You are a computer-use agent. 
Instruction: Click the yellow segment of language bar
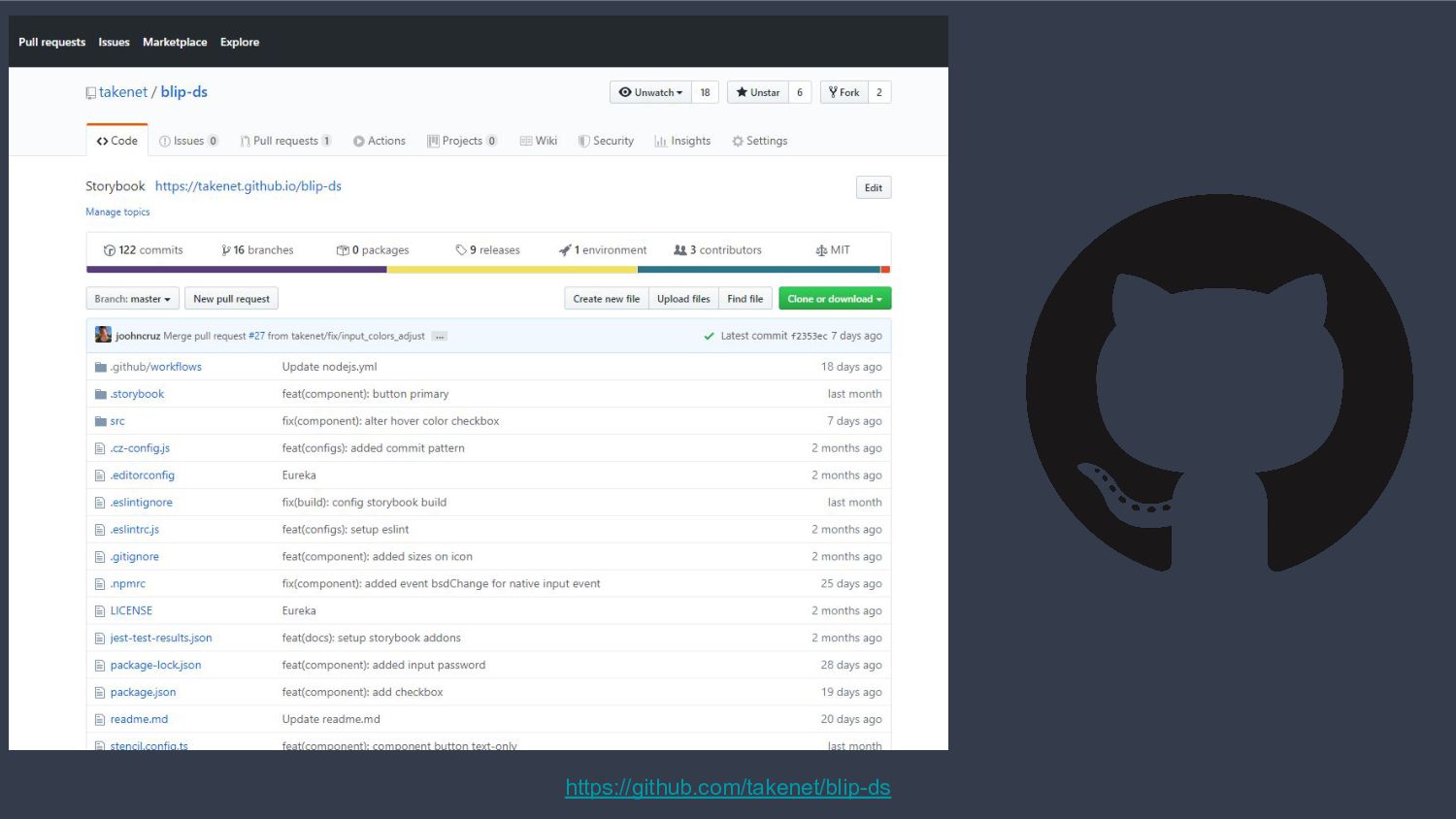coord(513,270)
